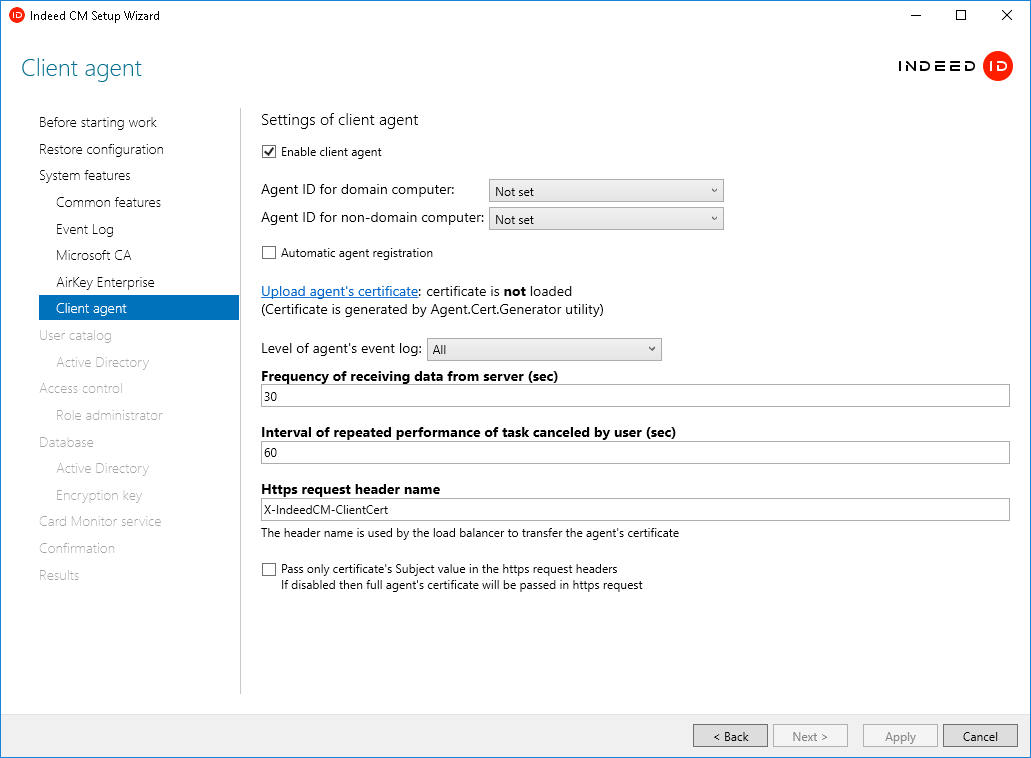Image resolution: width=1031 pixels, height=758 pixels.
Task: Open Microsoft CA settings
Action: pyautogui.click(x=93, y=255)
